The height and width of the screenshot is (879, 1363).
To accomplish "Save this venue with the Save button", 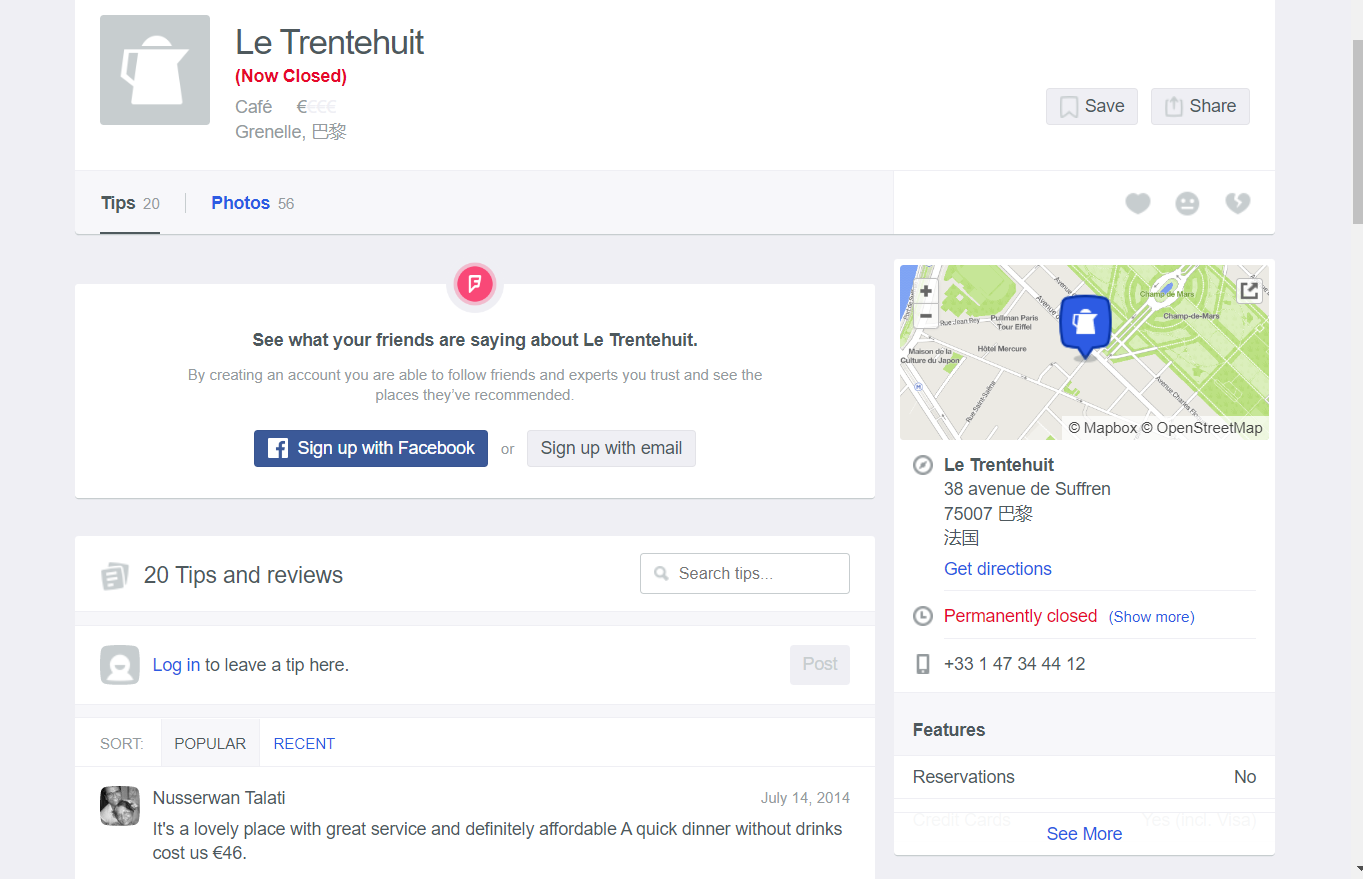I will pyautogui.click(x=1092, y=106).
